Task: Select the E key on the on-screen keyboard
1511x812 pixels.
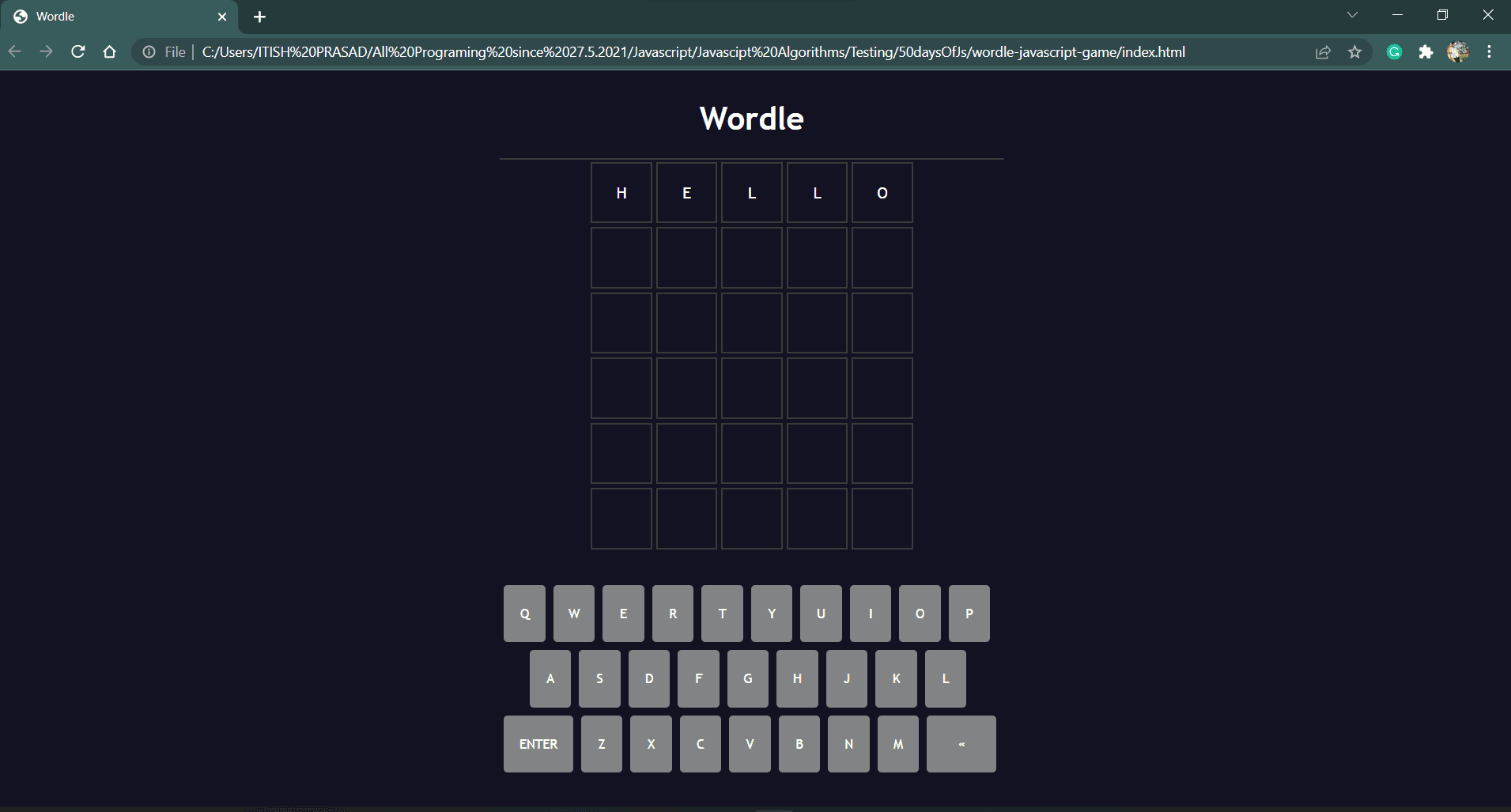Action: click(x=623, y=614)
